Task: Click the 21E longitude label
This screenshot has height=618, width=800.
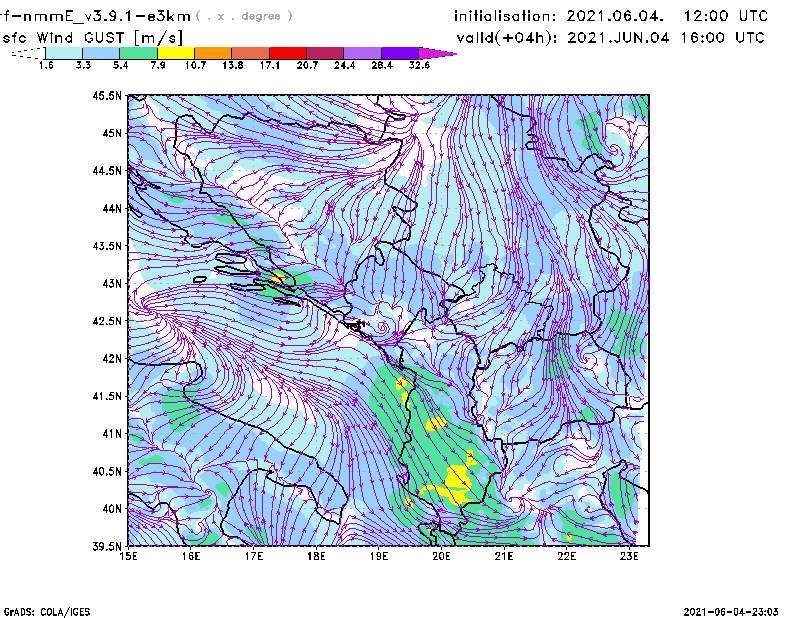Action: (504, 556)
